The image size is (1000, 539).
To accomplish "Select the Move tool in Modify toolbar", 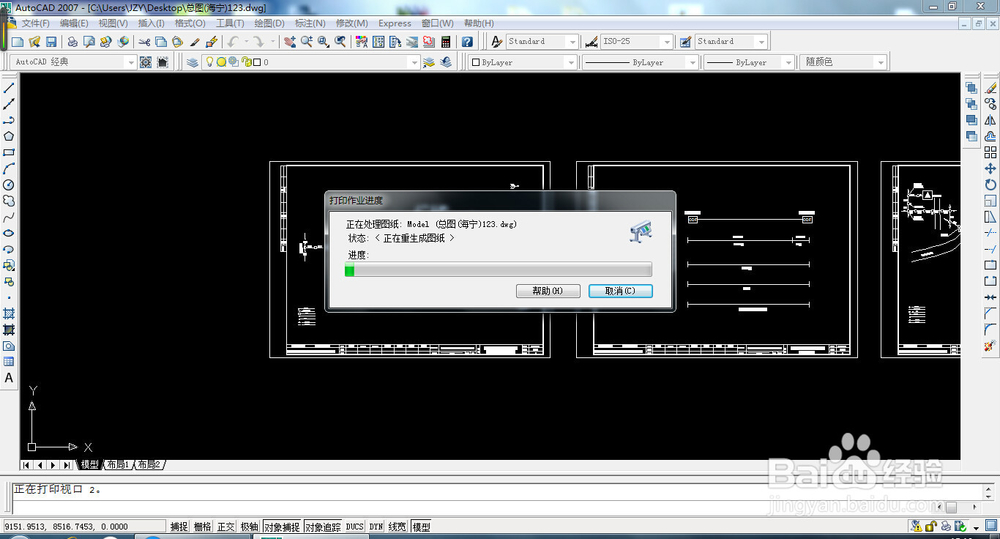I will (990, 168).
